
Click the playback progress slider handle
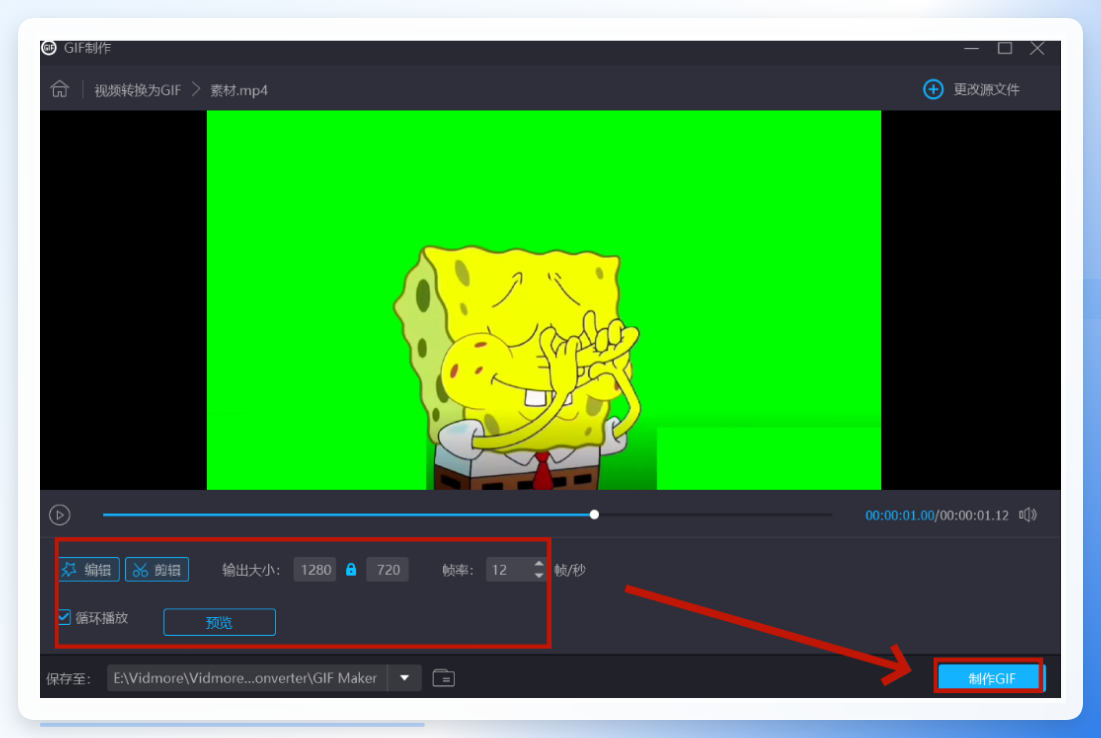(594, 515)
